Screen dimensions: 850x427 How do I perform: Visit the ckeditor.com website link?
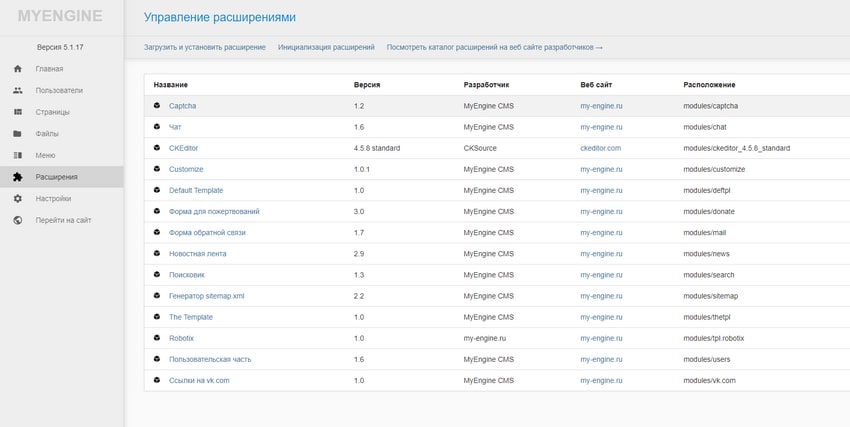[601, 148]
